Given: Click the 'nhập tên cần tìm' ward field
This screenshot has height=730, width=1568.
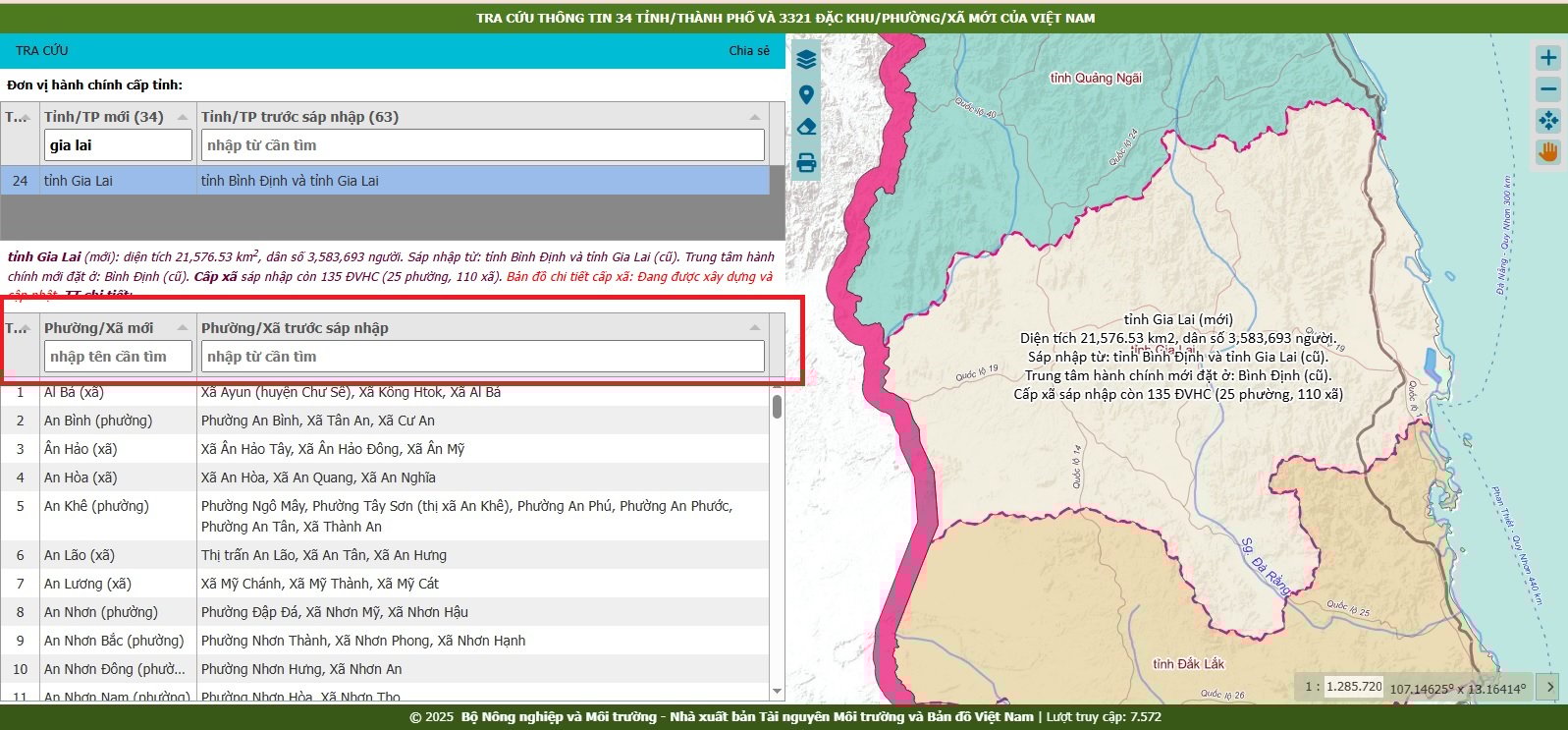Looking at the screenshot, I should pos(118,357).
